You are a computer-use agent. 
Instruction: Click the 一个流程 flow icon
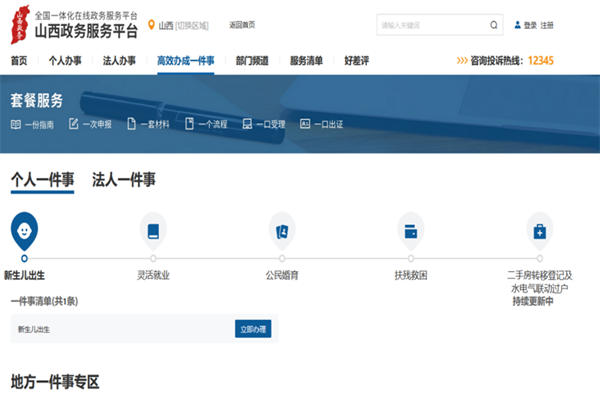(189, 124)
